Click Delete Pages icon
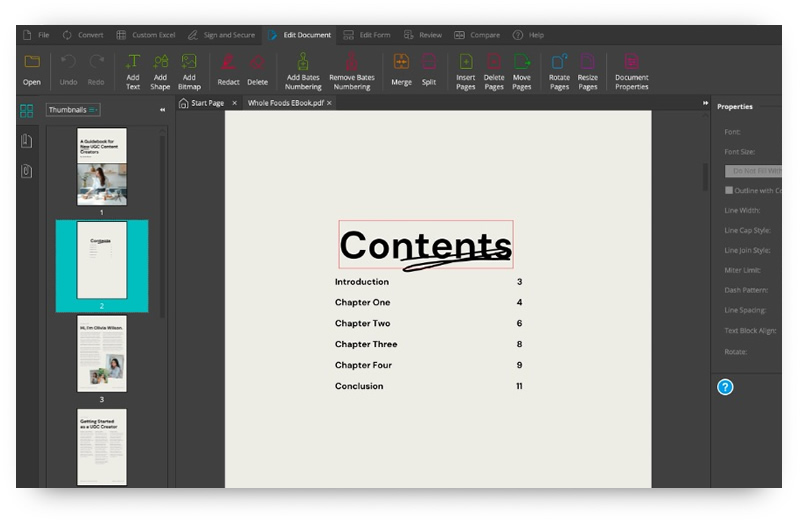The height and width of the screenshot is (523, 800). tap(494, 62)
